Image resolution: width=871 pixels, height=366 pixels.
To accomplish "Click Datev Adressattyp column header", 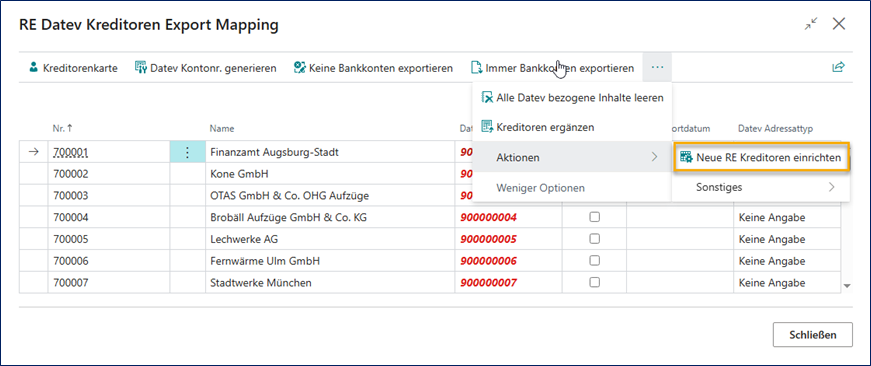I will [x=775, y=128].
